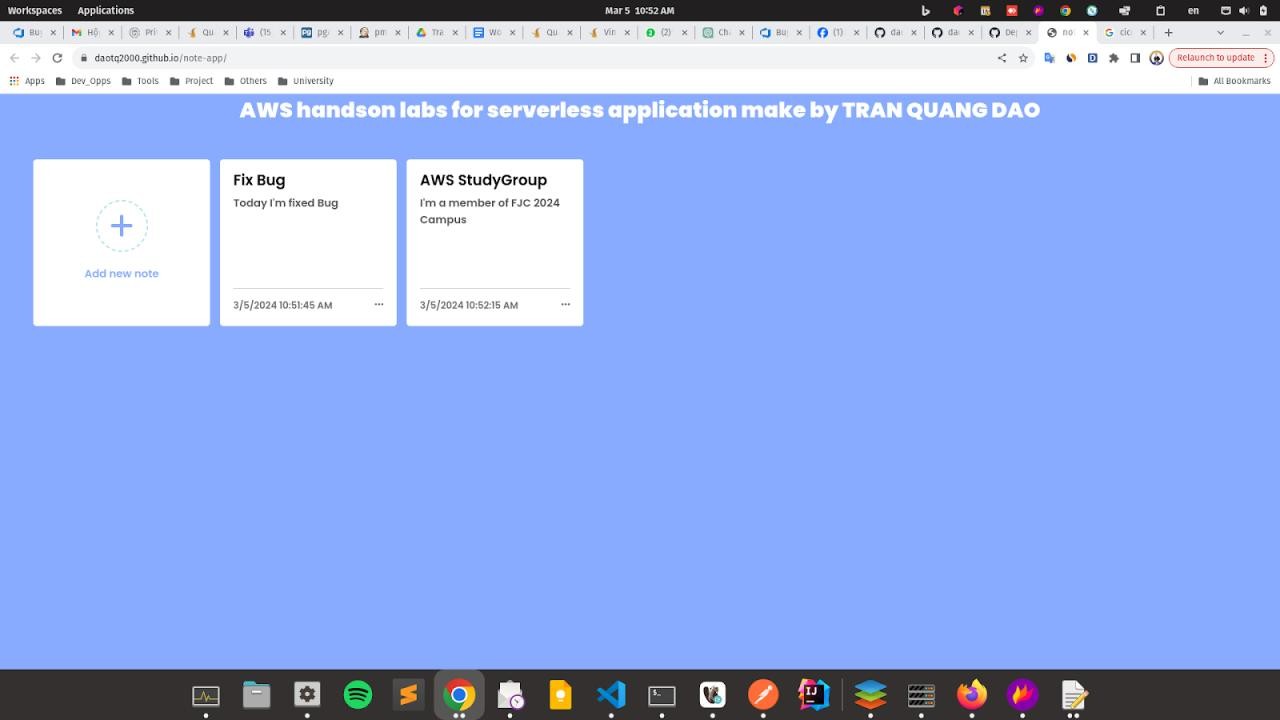
Task: Launch Spotify from the dock
Action: point(358,694)
